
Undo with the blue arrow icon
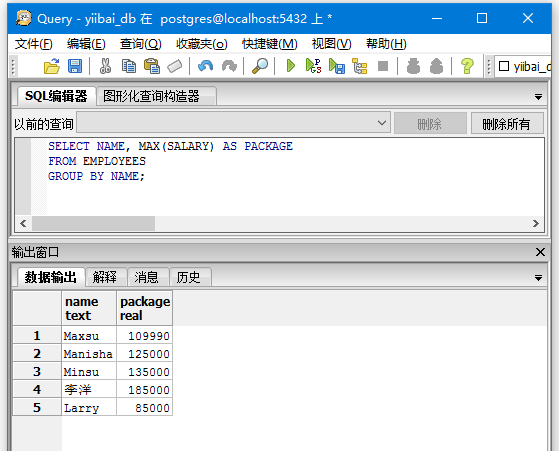(205, 66)
